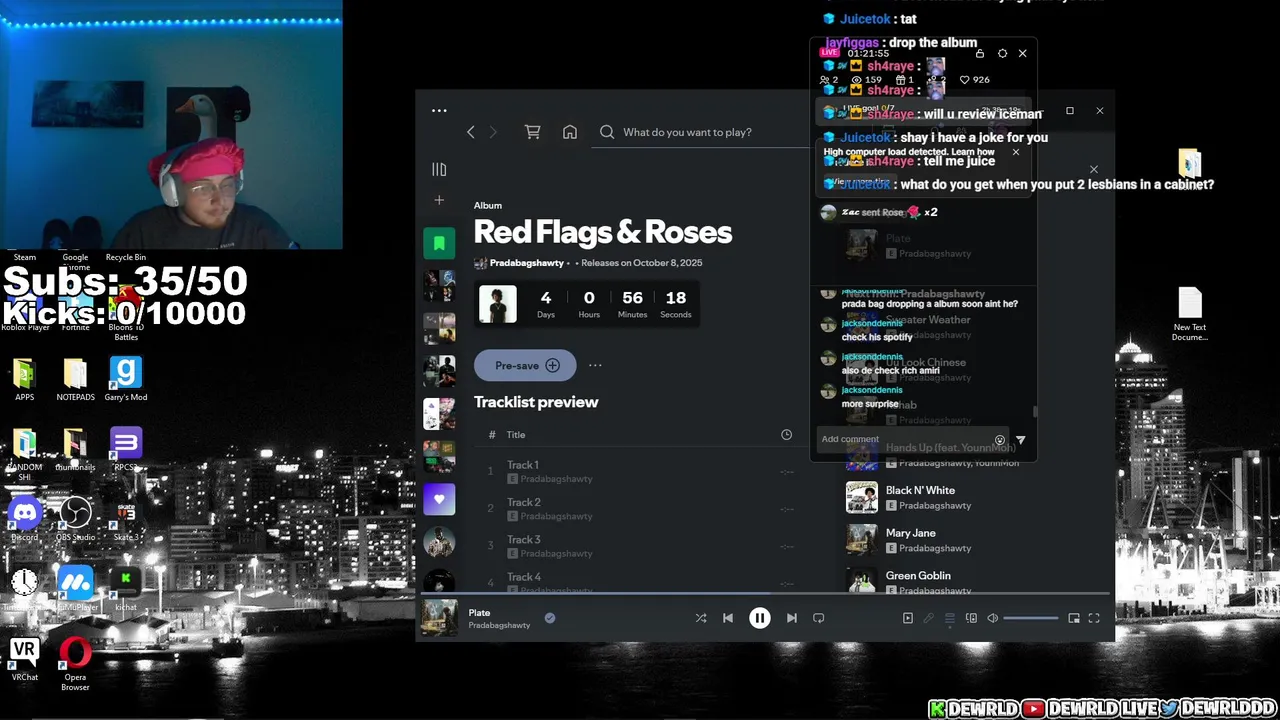
Task: Click the chat overlay scrollbar
Action: [x=1035, y=412]
